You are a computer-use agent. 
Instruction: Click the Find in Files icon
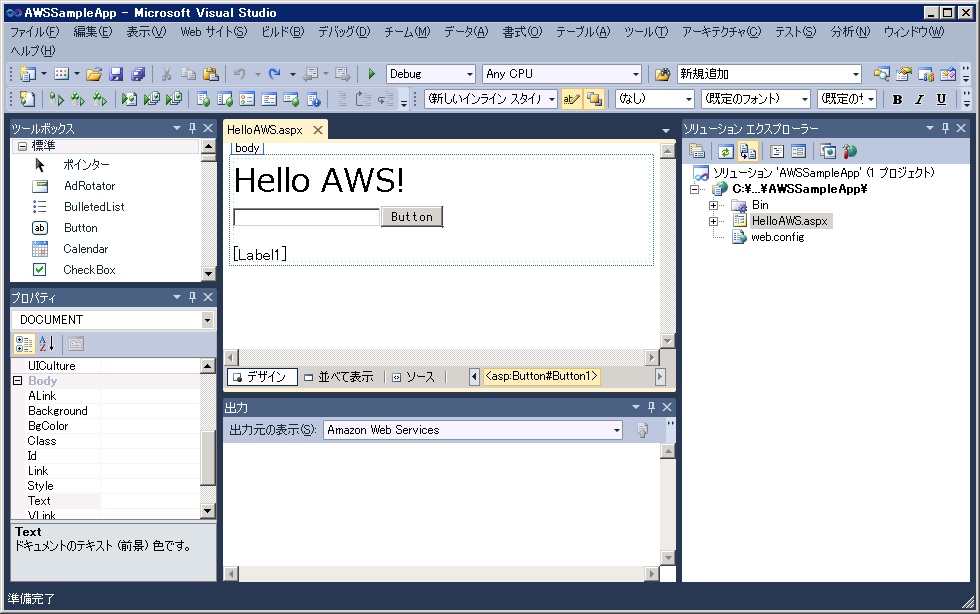click(x=662, y=74)
